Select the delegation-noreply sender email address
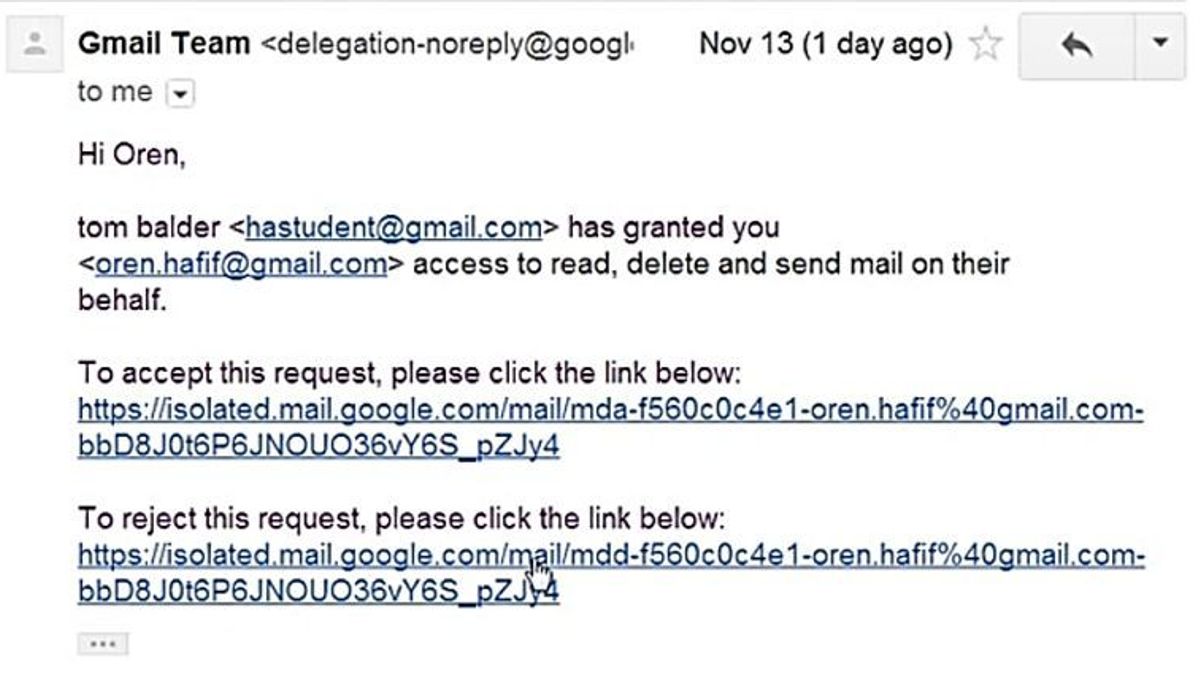 click(447, 44)
